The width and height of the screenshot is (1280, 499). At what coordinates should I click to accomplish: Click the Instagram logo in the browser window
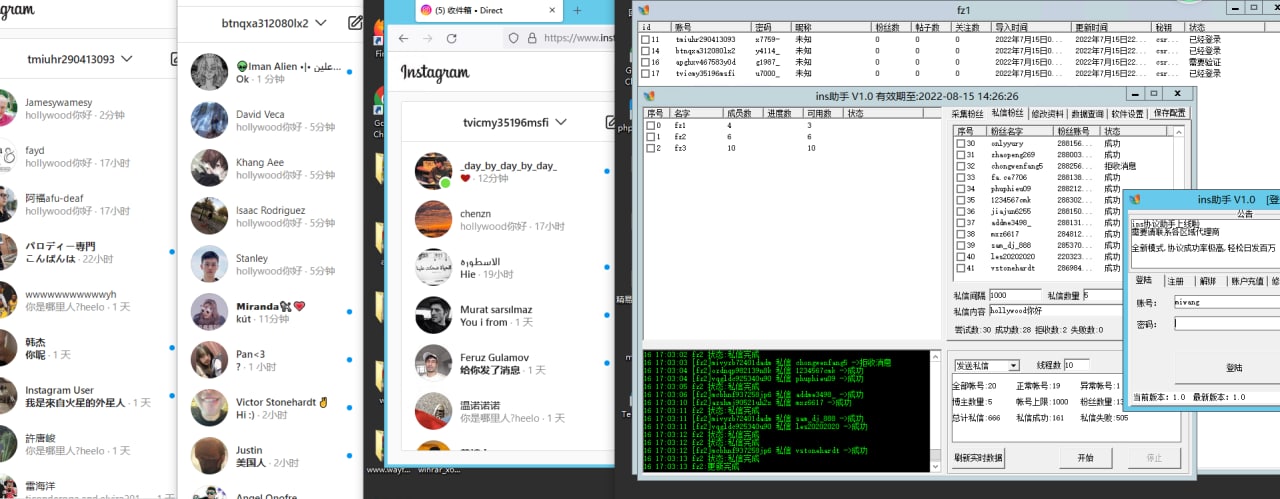(435, 74)
